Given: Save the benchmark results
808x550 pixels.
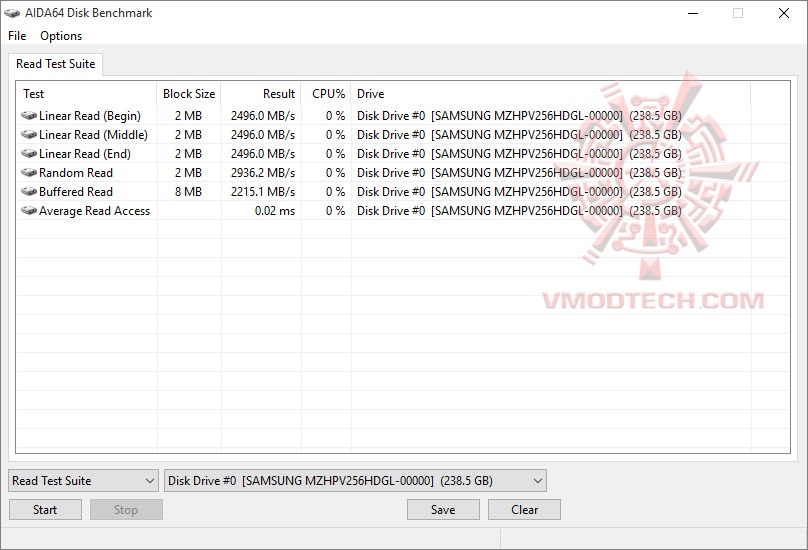Looking at the screenshot, I should (x=443, y=510).
